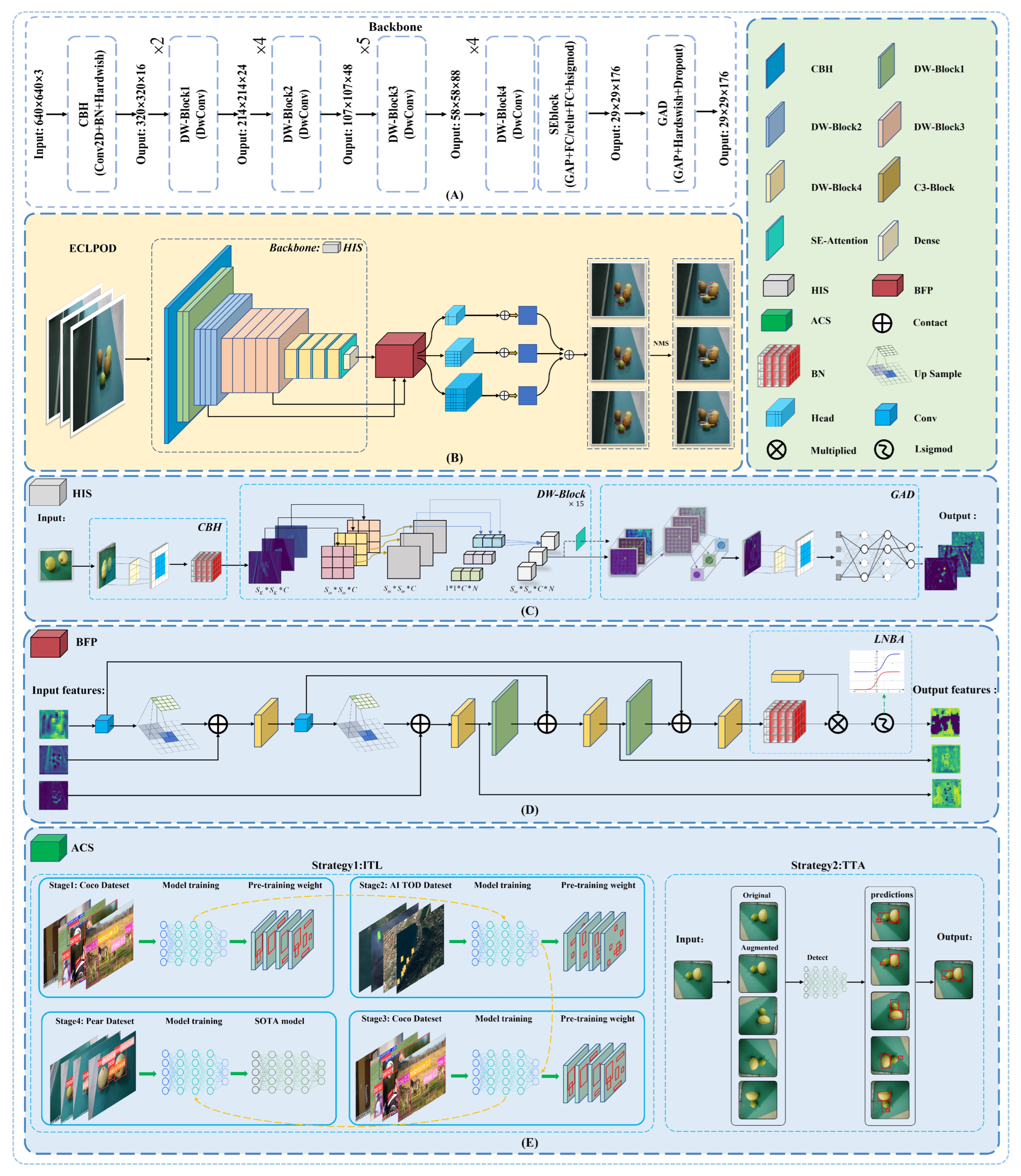
Task: Click the LNBA sigmoid curve plot
Action: pos(876,672)
